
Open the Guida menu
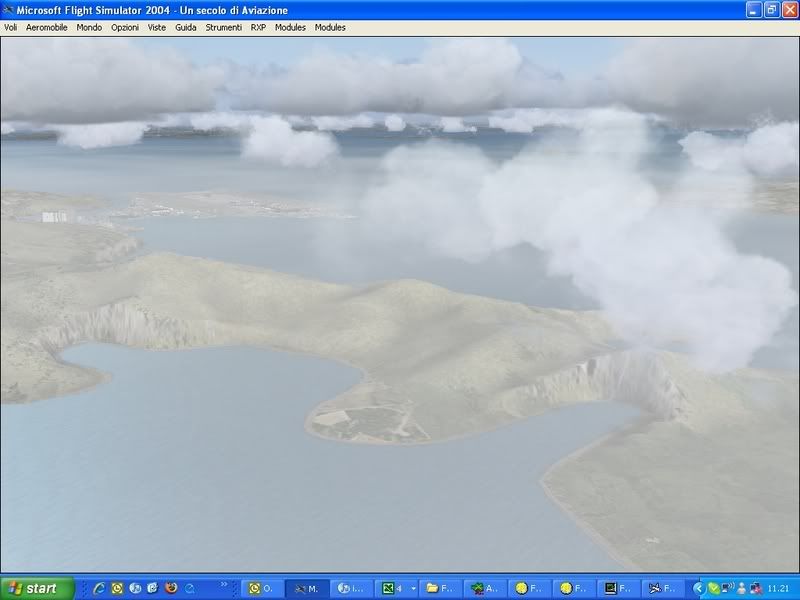[x=186, y=28]
